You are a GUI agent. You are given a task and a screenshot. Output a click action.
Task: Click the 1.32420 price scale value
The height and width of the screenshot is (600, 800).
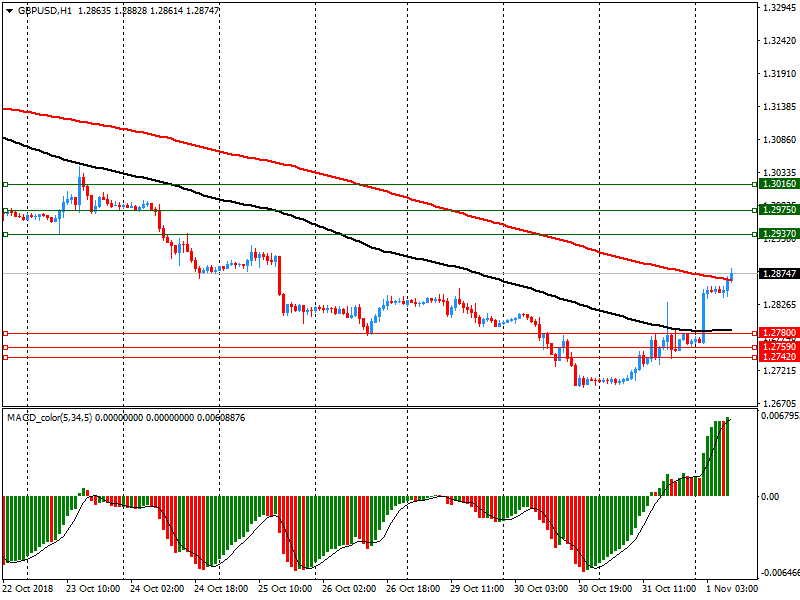click(x=780, y=41)
